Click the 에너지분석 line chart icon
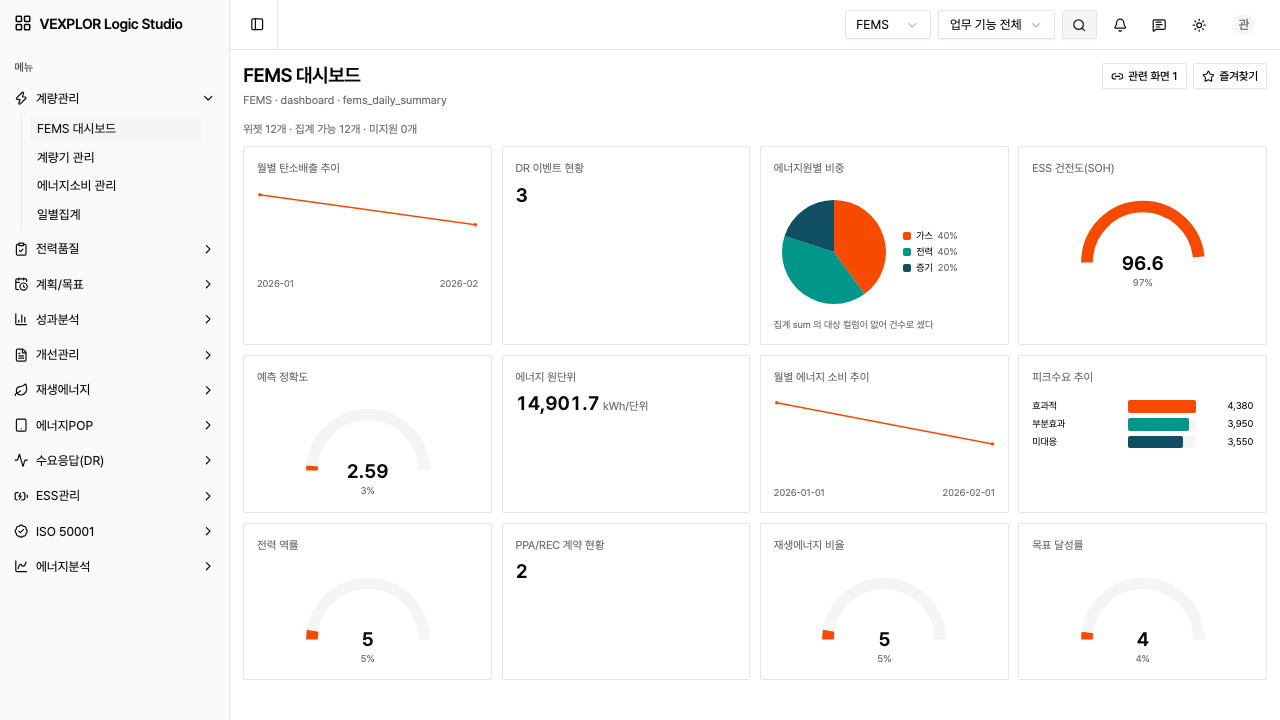The image size is (1280, 720). coord(21,566)
